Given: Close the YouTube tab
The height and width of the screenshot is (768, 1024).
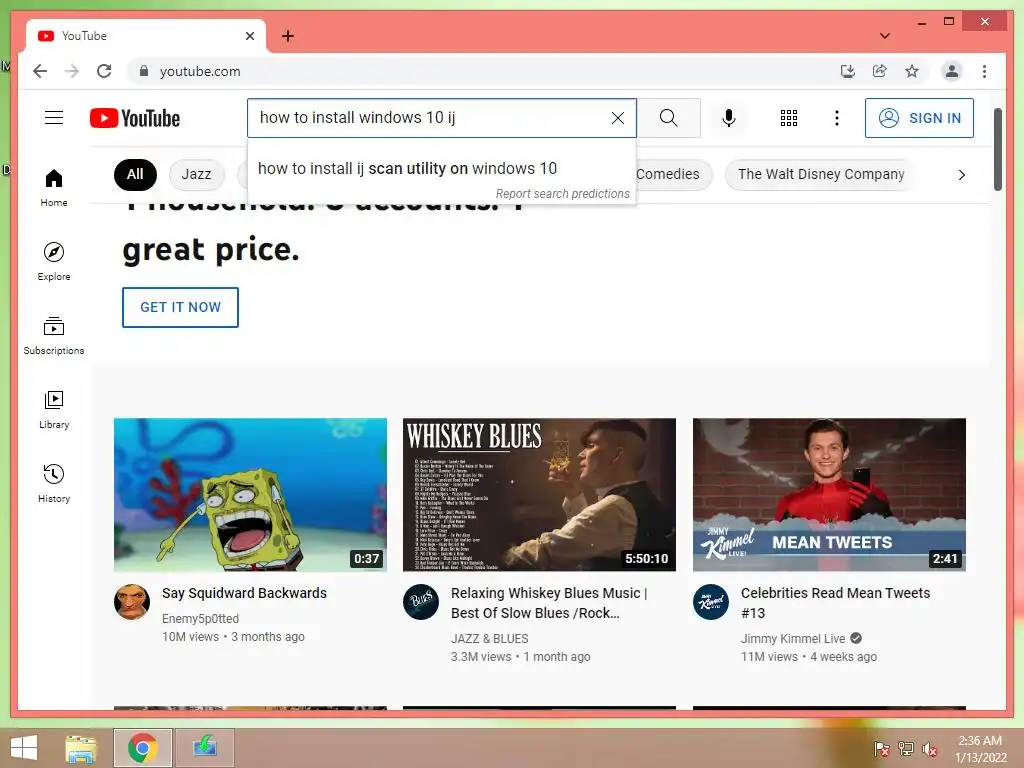Looking at the screenshot, I should tap(249, 36).
